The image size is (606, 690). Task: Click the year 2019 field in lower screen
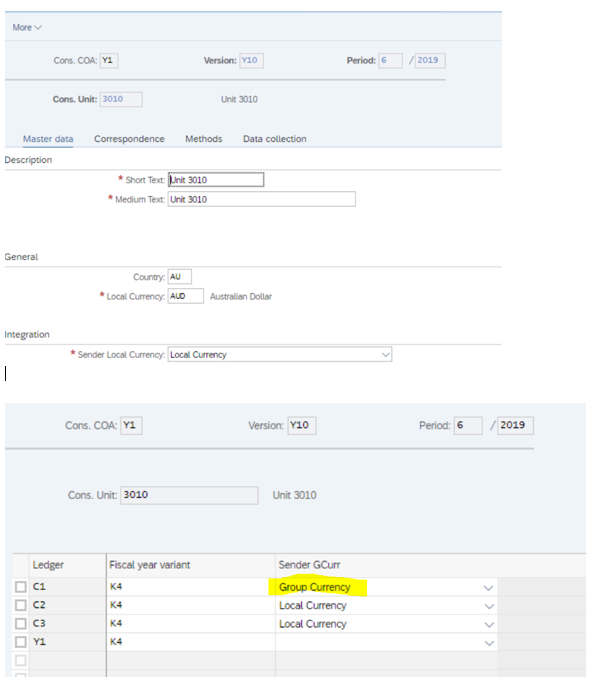pyautogui.click(x=515, y=426)
